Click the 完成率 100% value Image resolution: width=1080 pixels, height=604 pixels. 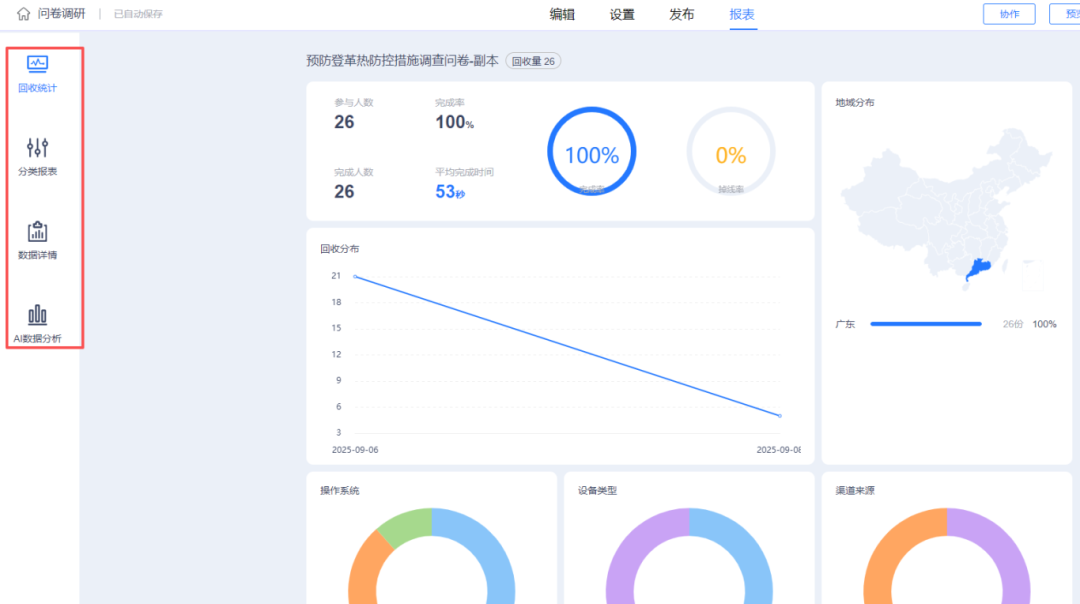pyautogui.click(x=455, y=123)
